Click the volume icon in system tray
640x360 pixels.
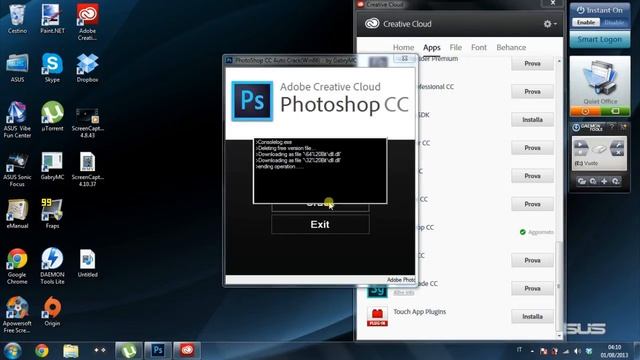pyautogui.click(x=577, y=351)
